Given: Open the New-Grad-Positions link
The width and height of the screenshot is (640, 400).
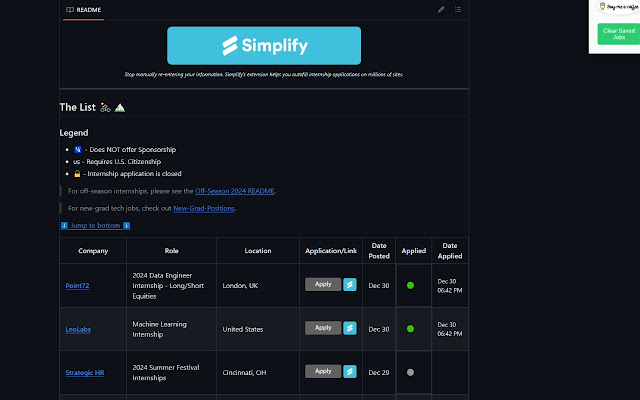Looking at the screenshot, I should point(204,208).
